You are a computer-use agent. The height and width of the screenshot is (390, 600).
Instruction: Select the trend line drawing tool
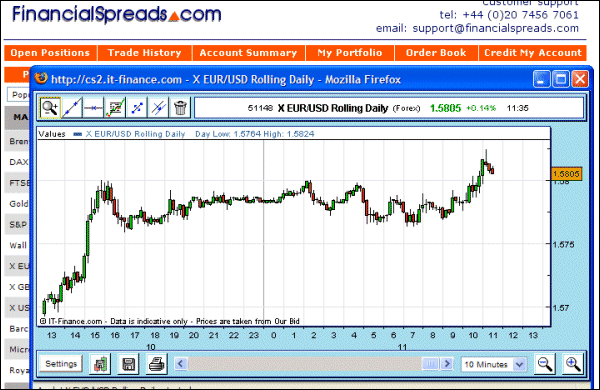[72, 108]
